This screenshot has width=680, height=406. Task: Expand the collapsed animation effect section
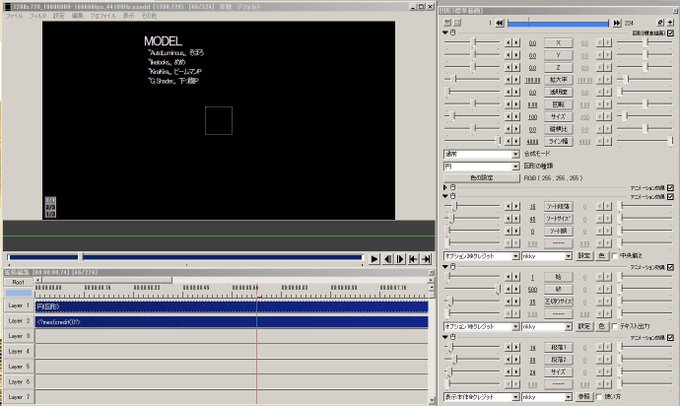point(445,187)
